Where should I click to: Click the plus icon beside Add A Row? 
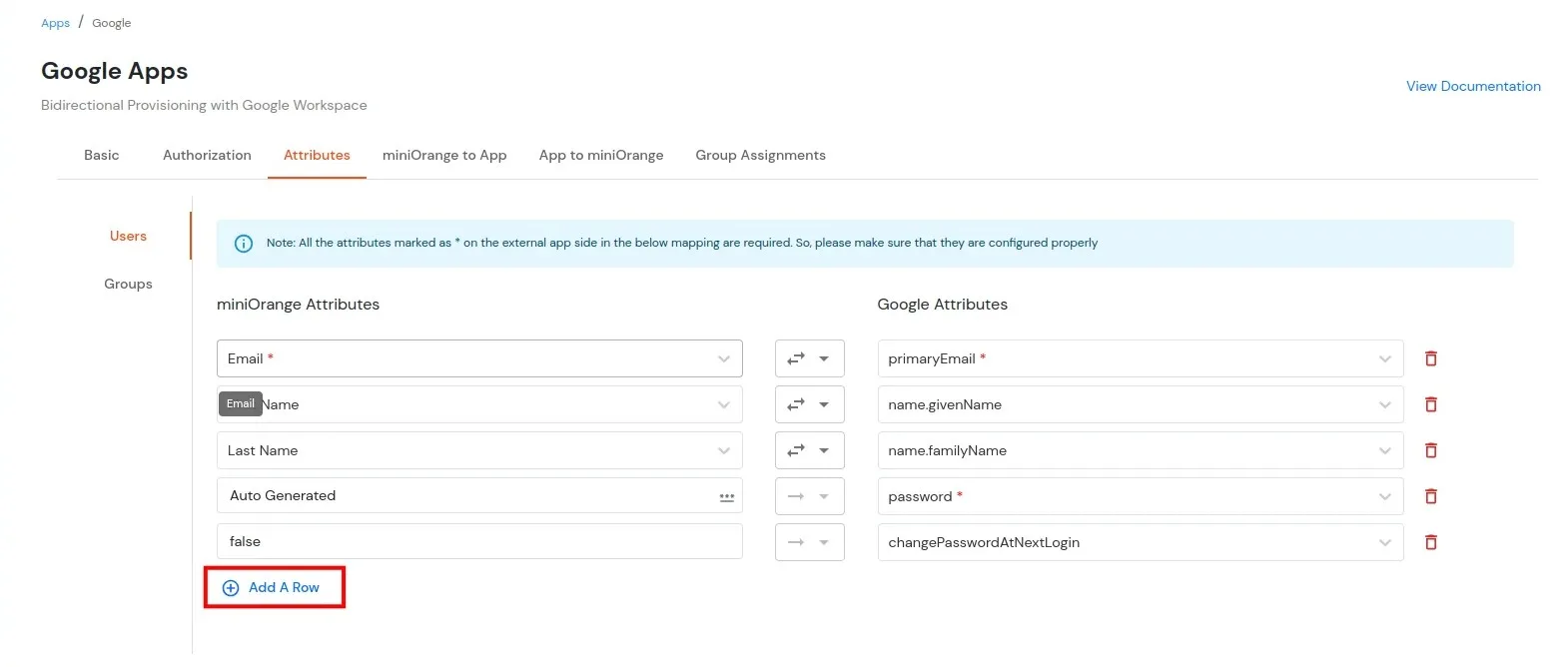point(231,588)
